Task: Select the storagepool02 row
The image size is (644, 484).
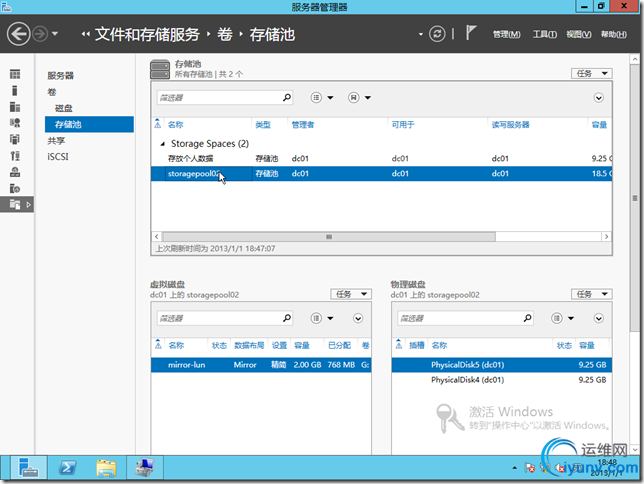Action: pos(382,174)
